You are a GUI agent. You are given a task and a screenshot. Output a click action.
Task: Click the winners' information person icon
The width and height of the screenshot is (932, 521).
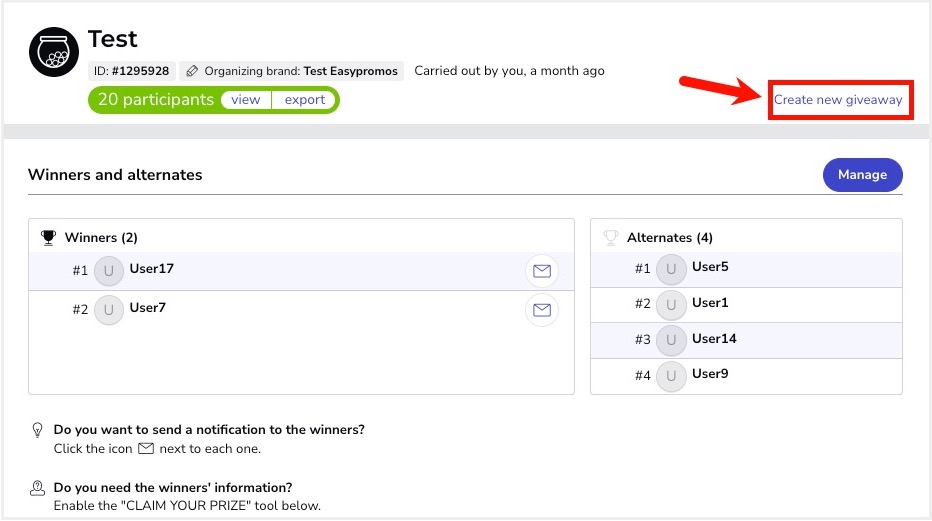pos(37,488)
